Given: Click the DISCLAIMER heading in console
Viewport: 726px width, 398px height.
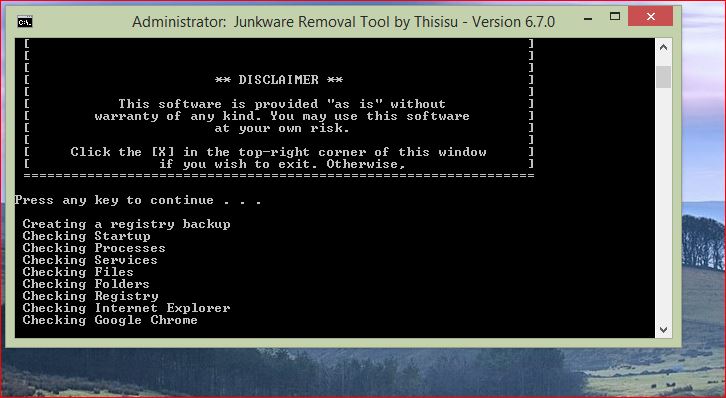Looking at the screenshot, I should (279, 80).
